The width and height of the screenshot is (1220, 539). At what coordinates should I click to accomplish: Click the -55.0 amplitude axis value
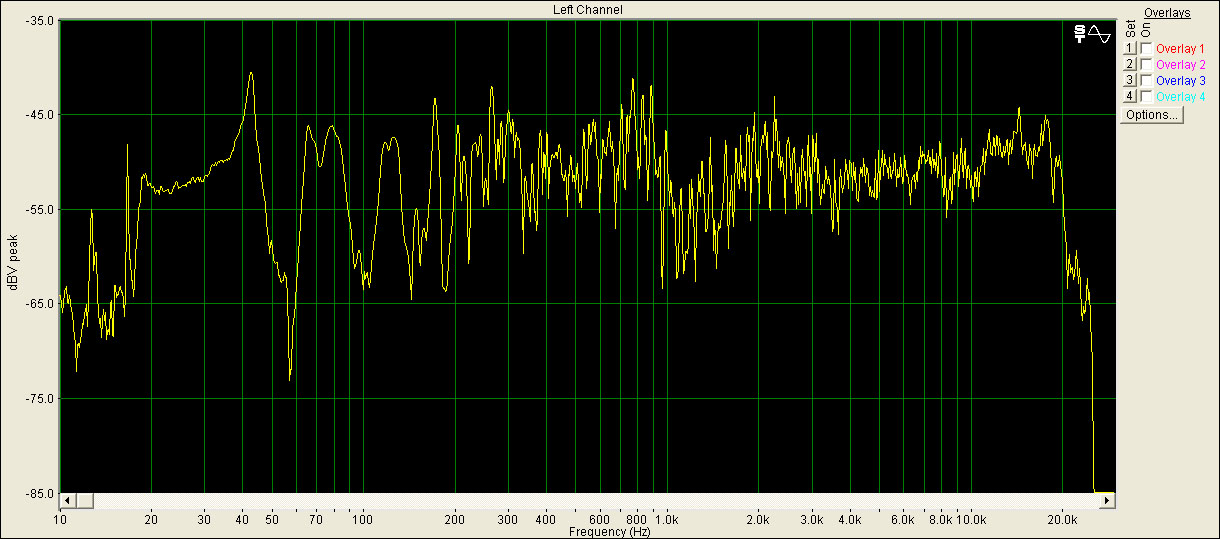[42, 209]
